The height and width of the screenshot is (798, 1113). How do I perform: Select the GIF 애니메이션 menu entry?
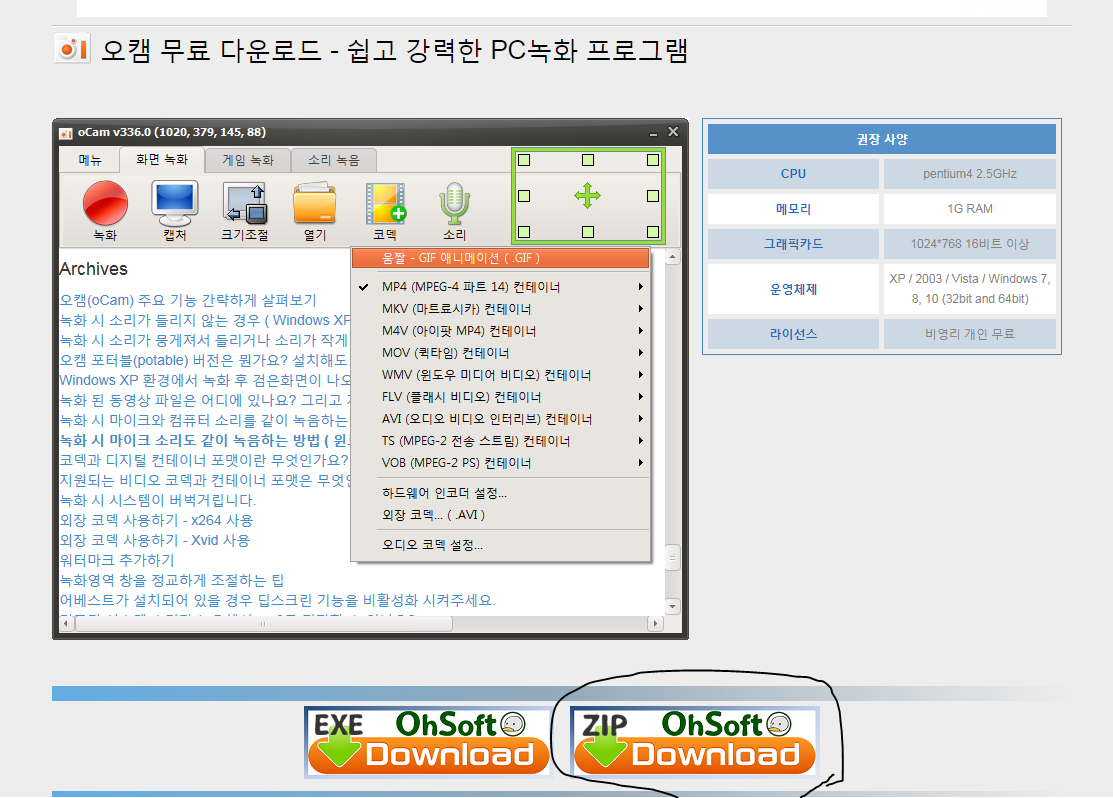pyautogui.click(x=500, y=258)
